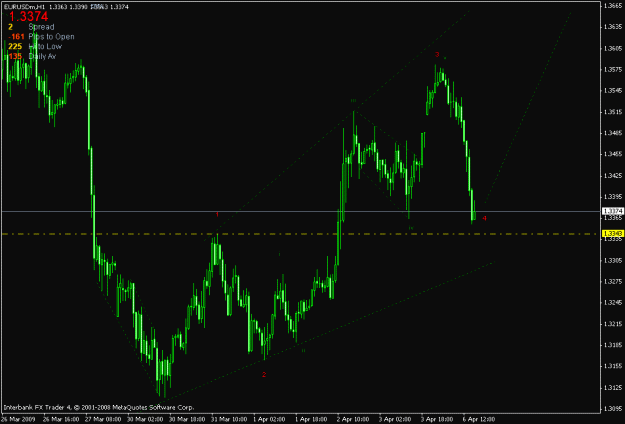Image resolution: width=625 pixels, height=424 pixels.
Task: Click the 1.3665 price axis label
Action: 612,6
